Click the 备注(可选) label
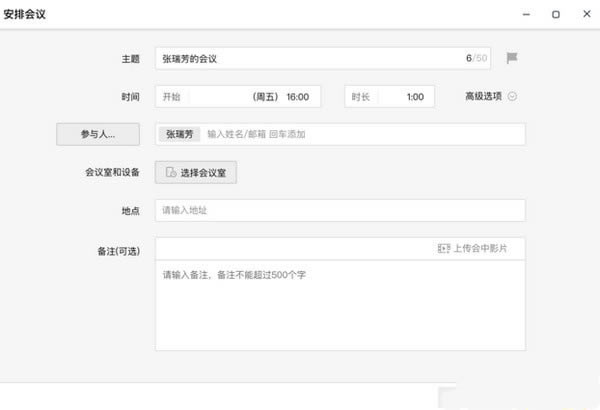Screen dimensions: 600x410 119,252
